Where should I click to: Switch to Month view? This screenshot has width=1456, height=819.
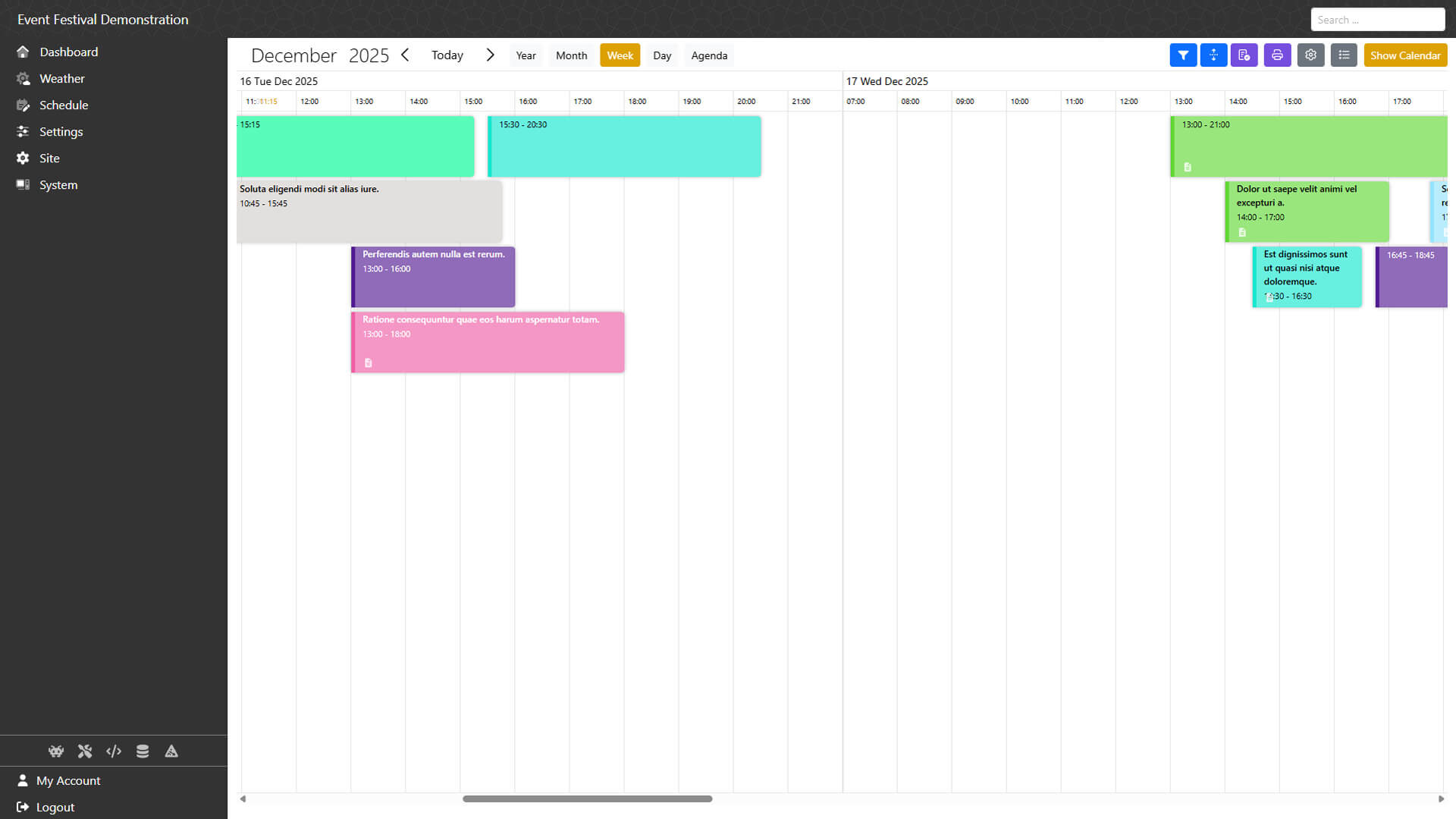(x=571, y=55)
